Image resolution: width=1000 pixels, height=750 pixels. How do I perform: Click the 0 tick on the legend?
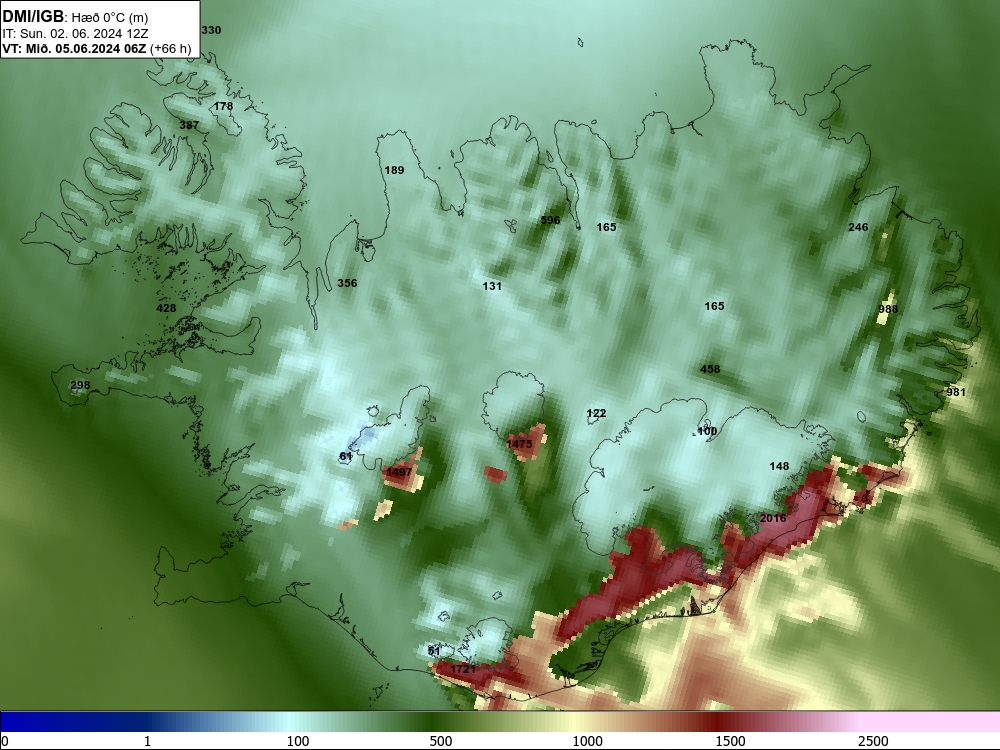pos(5,741)
